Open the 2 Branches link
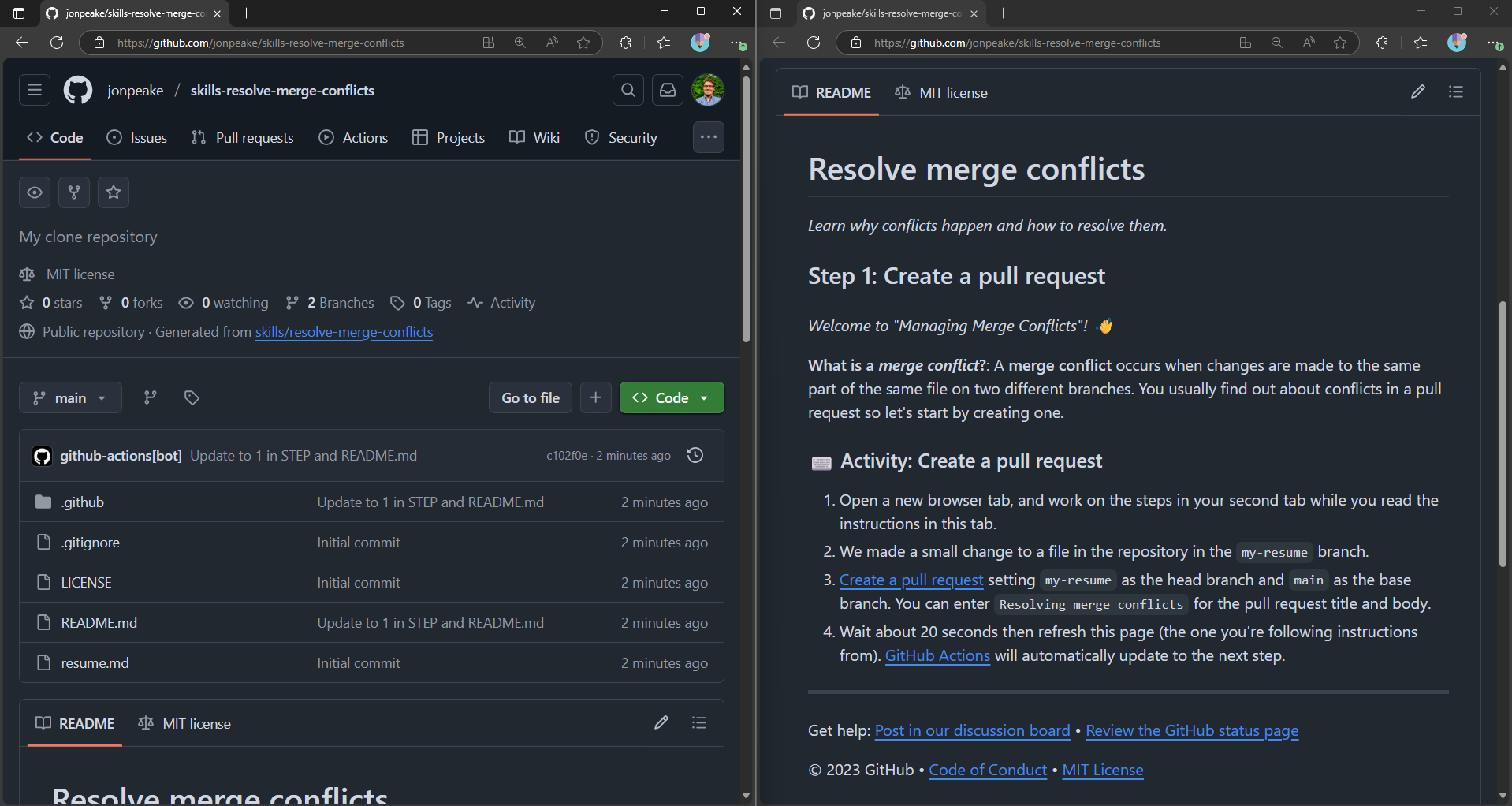 pos(330,303)
